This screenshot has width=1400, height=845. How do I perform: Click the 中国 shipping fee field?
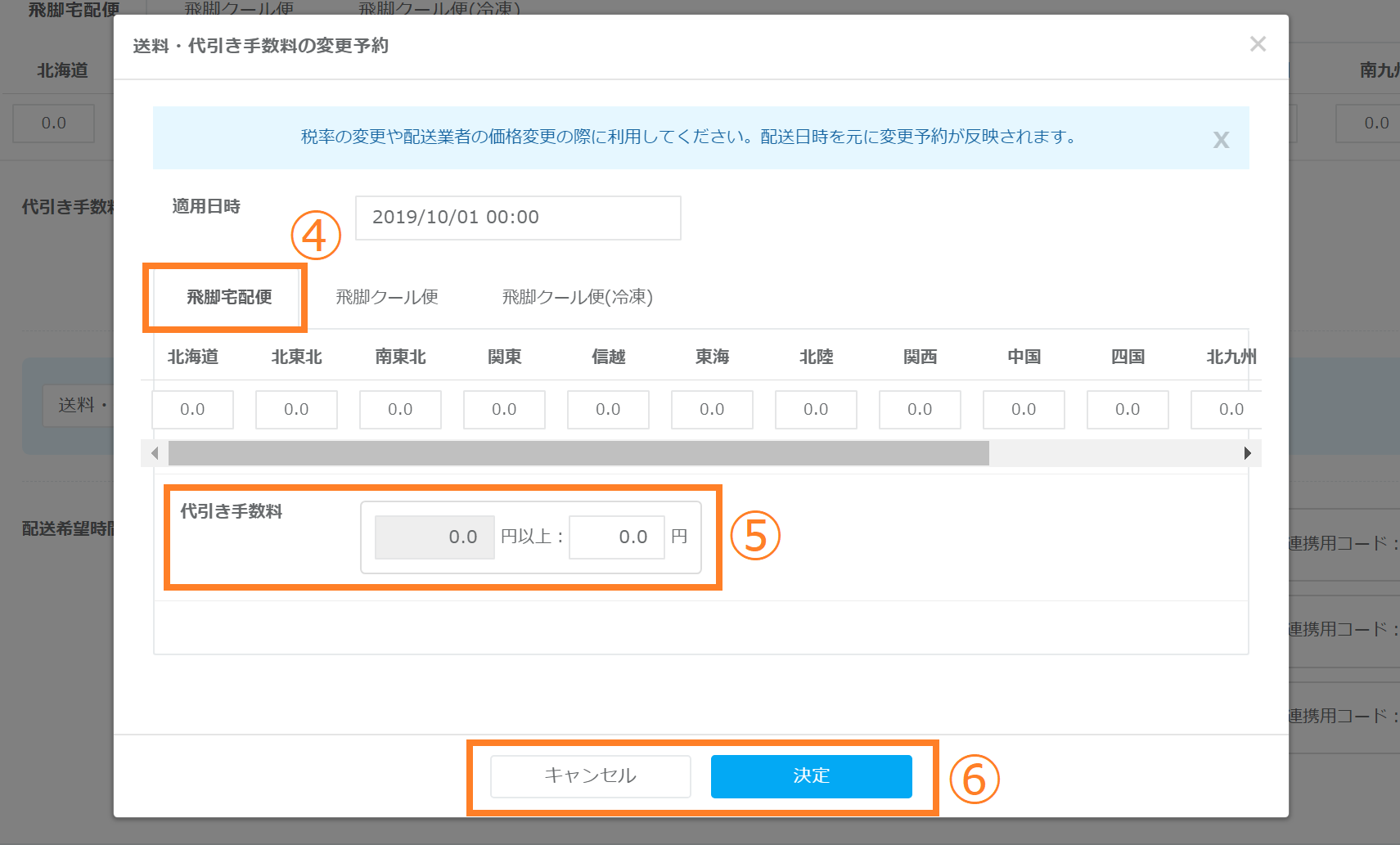pyautogui.click(x=1024, y=409)
